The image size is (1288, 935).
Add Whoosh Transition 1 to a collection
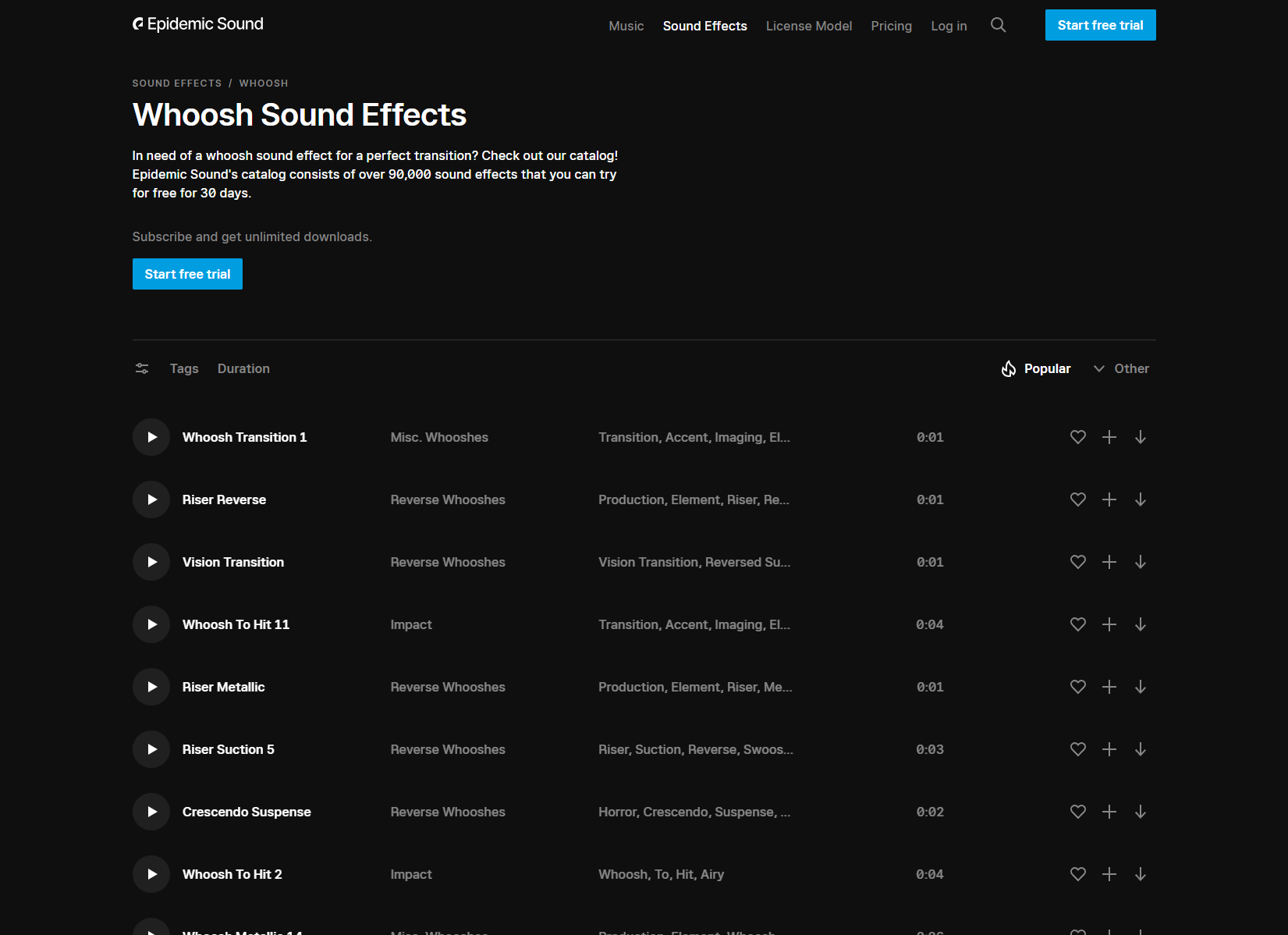1109,437
